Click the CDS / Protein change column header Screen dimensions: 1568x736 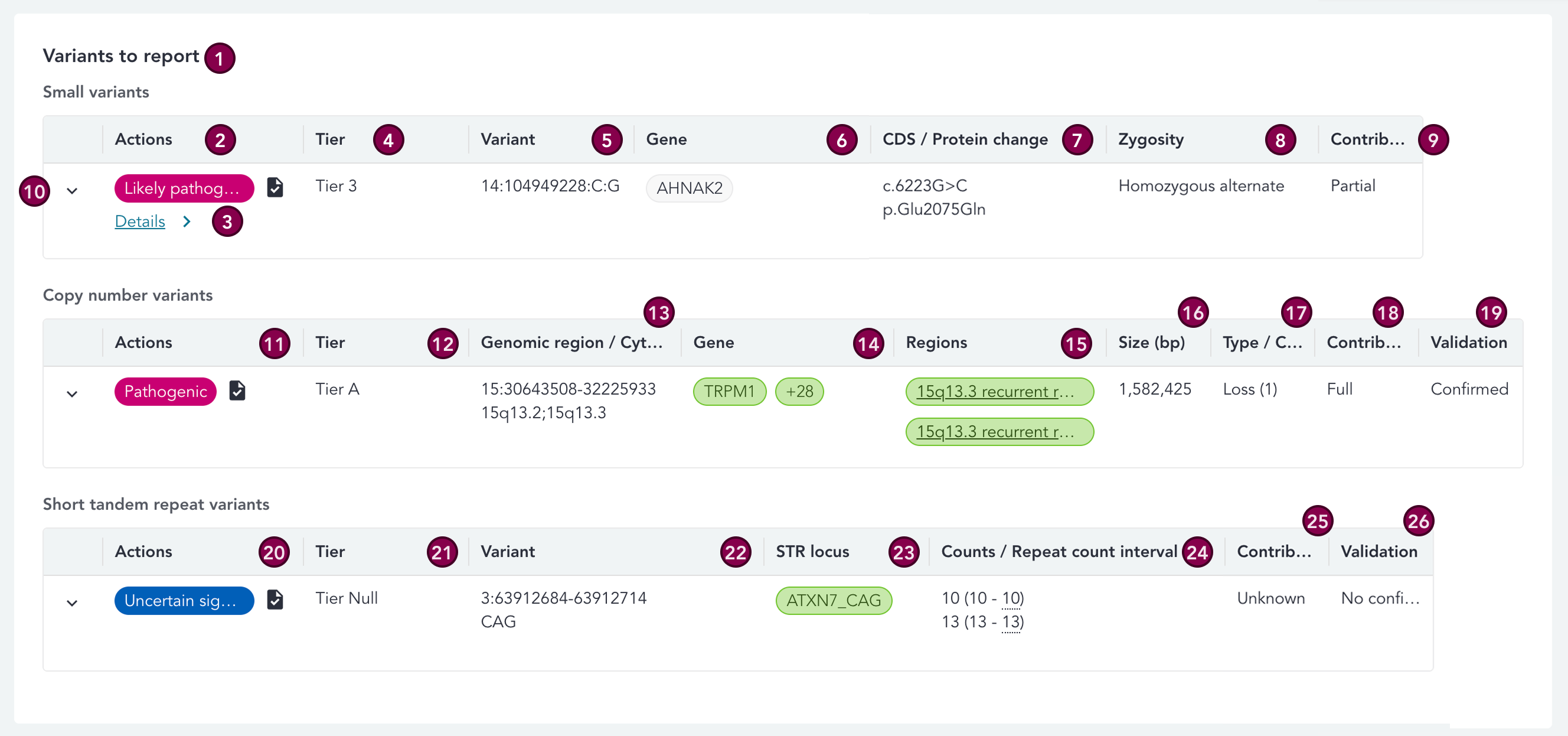pos(965,139)
